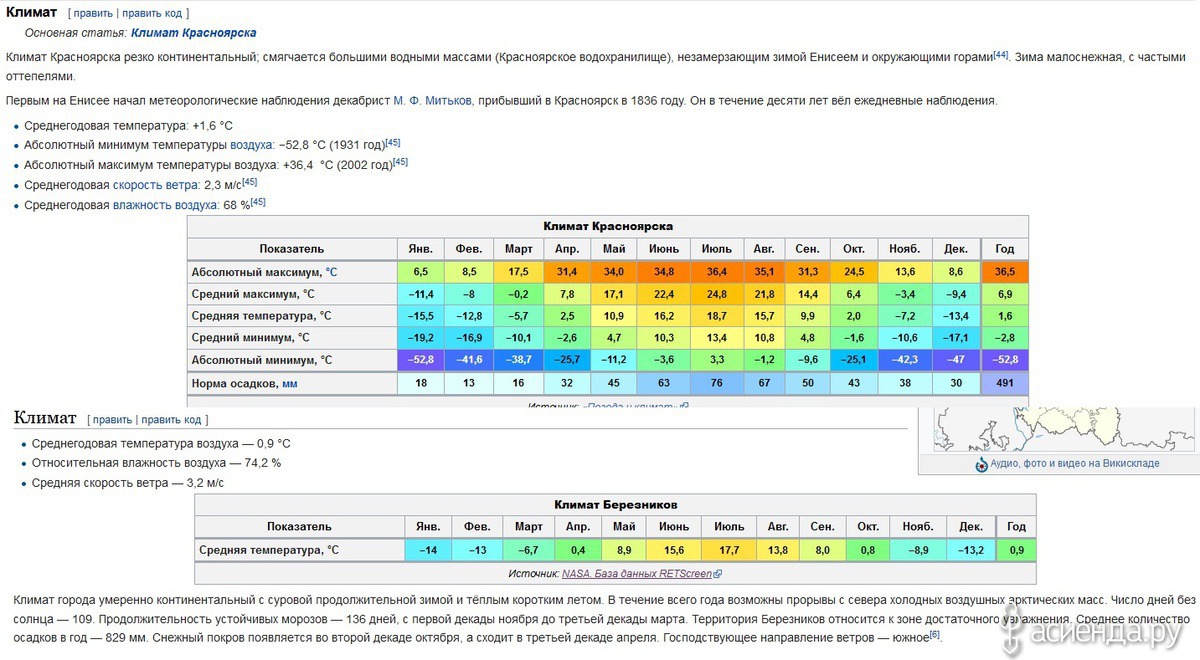The width and height of the screenshot is (1200, 660).
Task: Click '°C' link in Абсолютный максимум row
Action: (x=332, y=272)
